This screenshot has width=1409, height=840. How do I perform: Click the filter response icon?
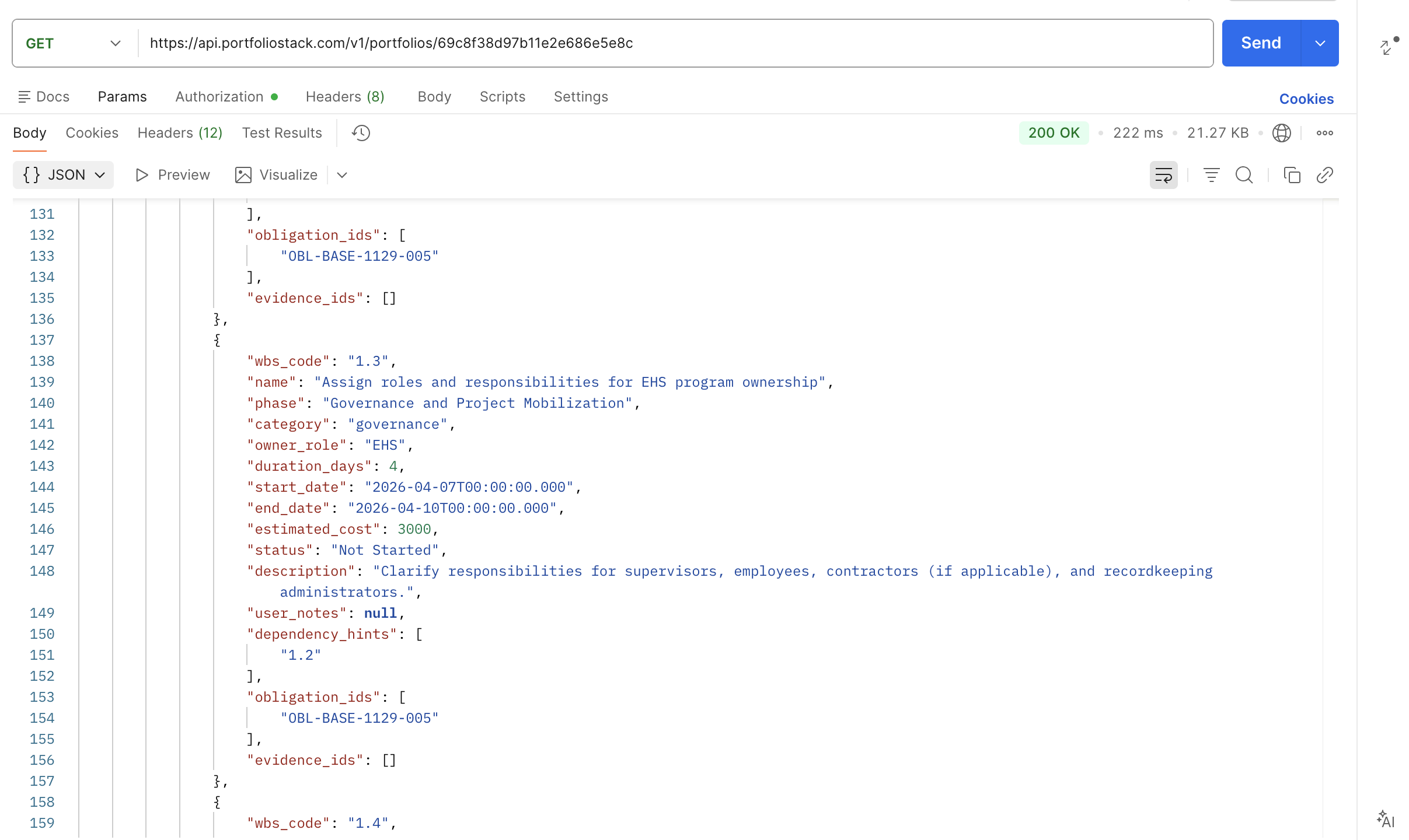tap(1211, 175)
